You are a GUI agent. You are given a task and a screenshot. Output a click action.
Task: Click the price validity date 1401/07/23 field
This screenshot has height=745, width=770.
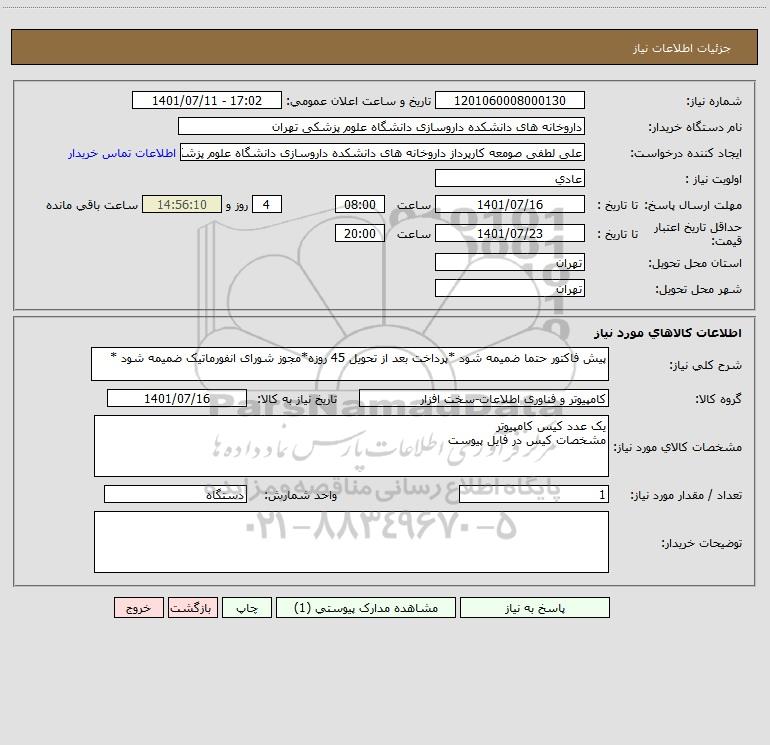tap(510, 233)
